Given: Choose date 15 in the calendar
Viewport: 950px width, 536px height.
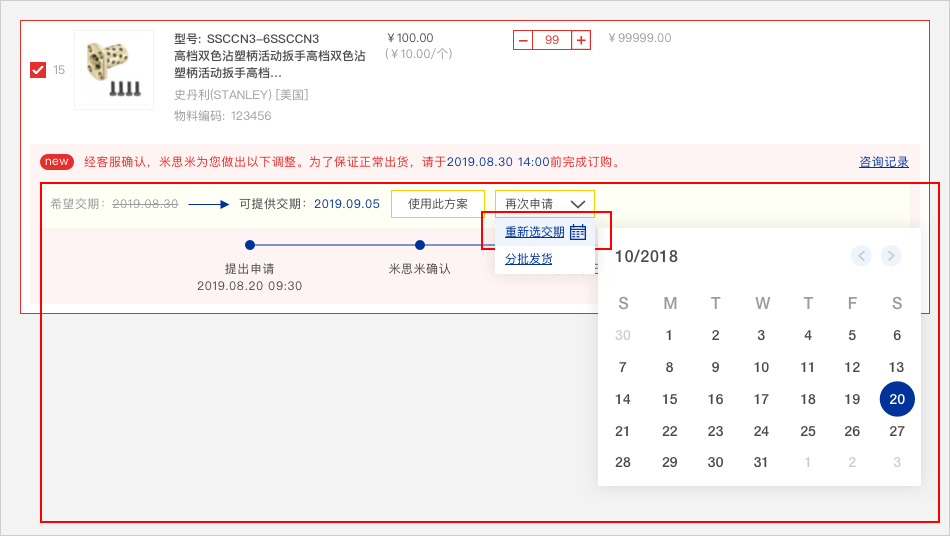Looking at the screenshot, I should [669, 399].
